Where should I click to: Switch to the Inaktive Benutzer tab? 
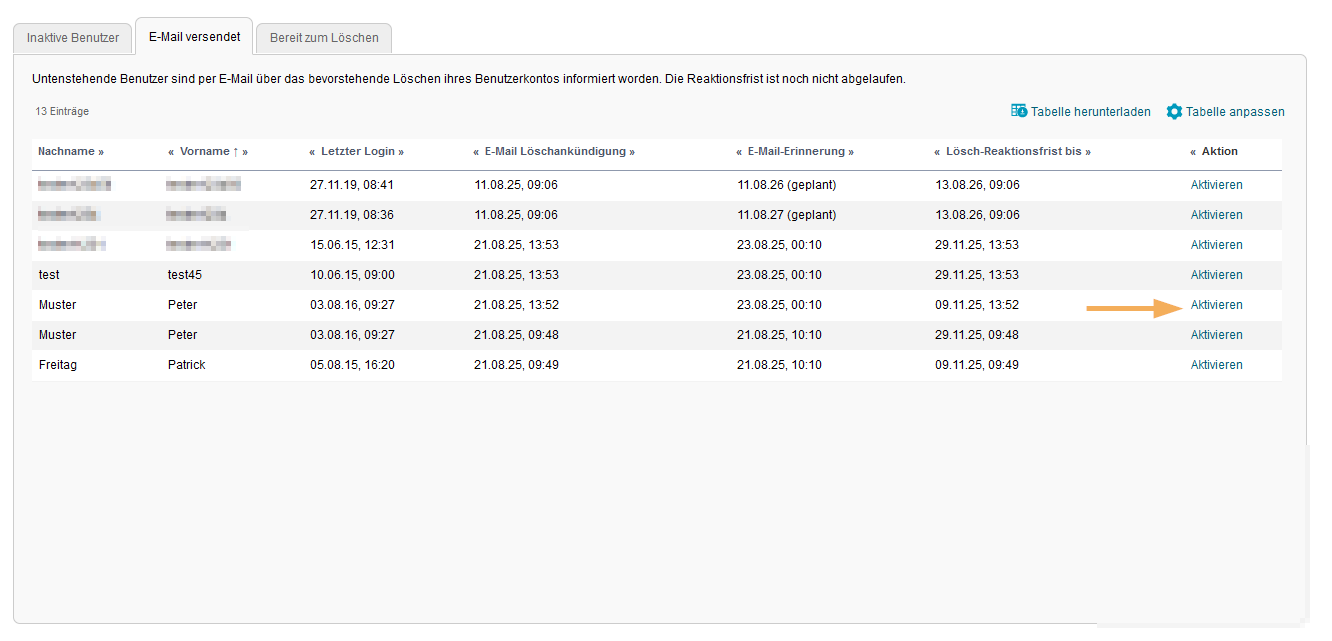71,37
